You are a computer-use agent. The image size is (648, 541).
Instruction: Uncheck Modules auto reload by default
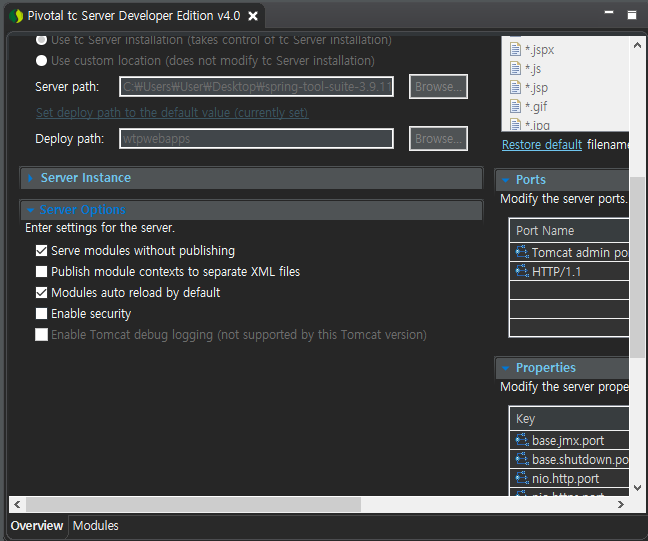point(41,293)
